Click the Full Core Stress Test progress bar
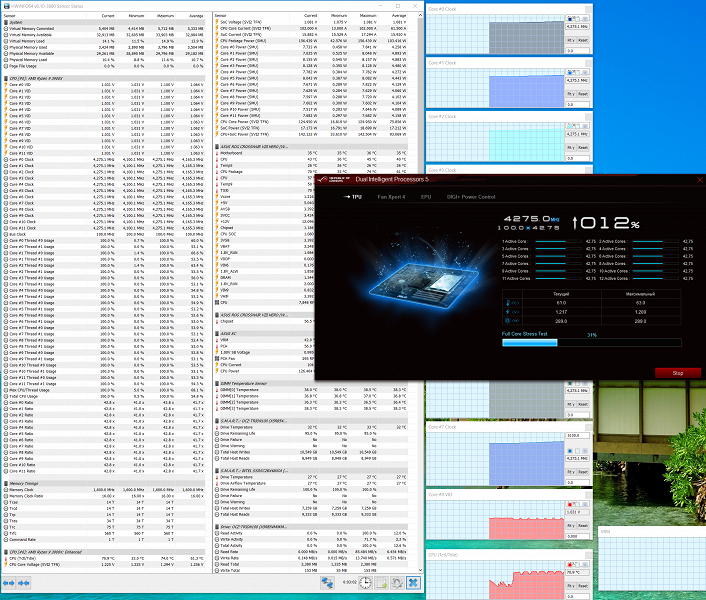 [x=591, y=343]
